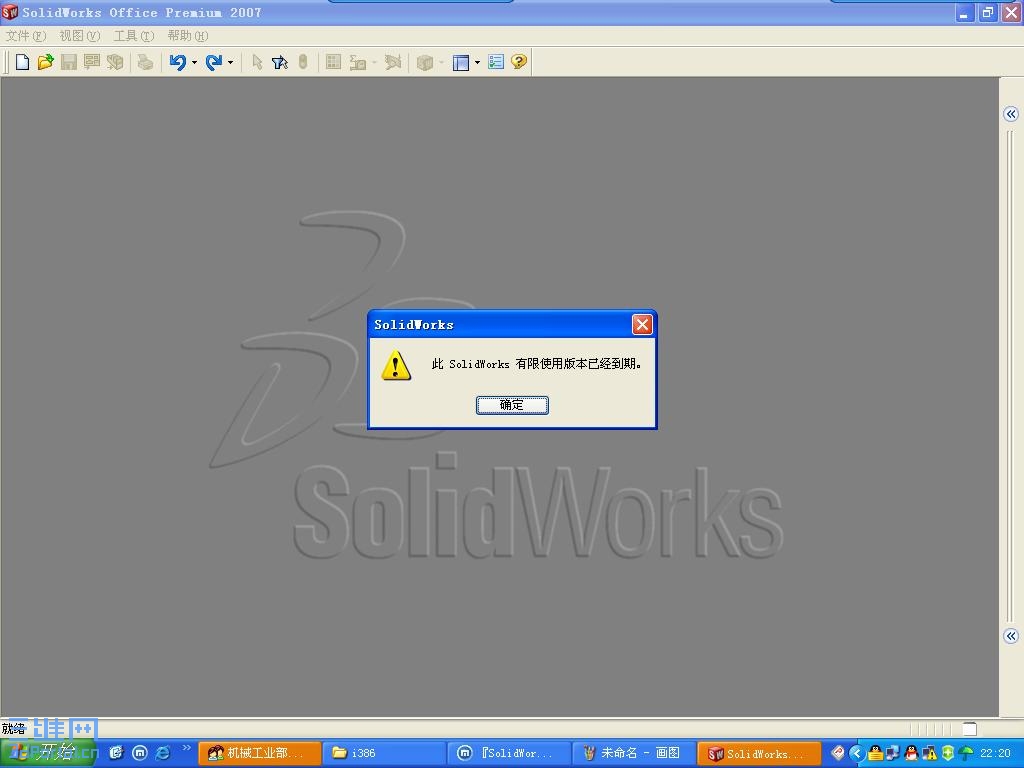The width and height of the screenshot is (1024, 768).
Task: Click the yellow warning icon in dialog
Action: click(x=396, y=365)
